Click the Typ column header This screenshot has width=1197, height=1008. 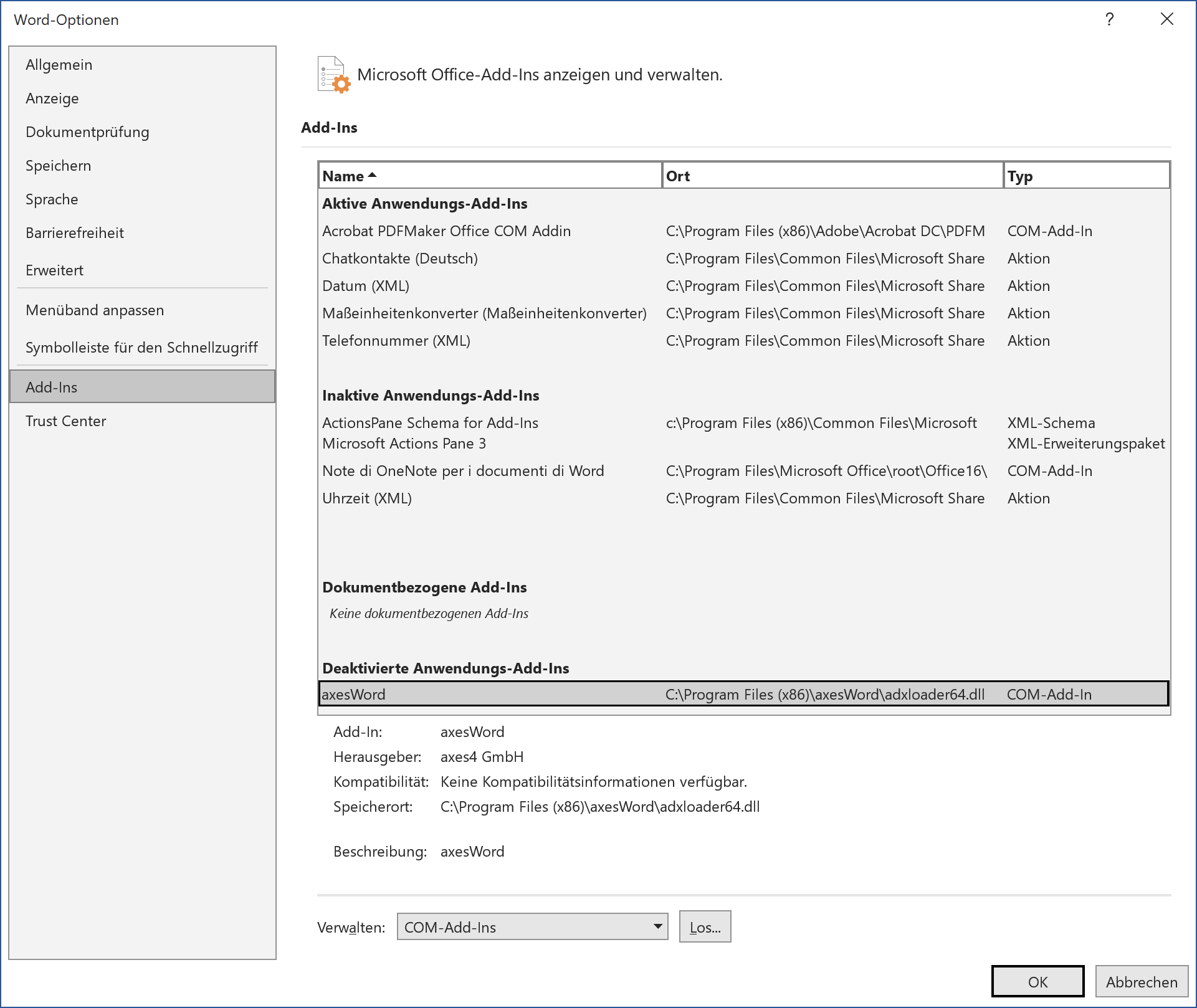point(1086,176)
